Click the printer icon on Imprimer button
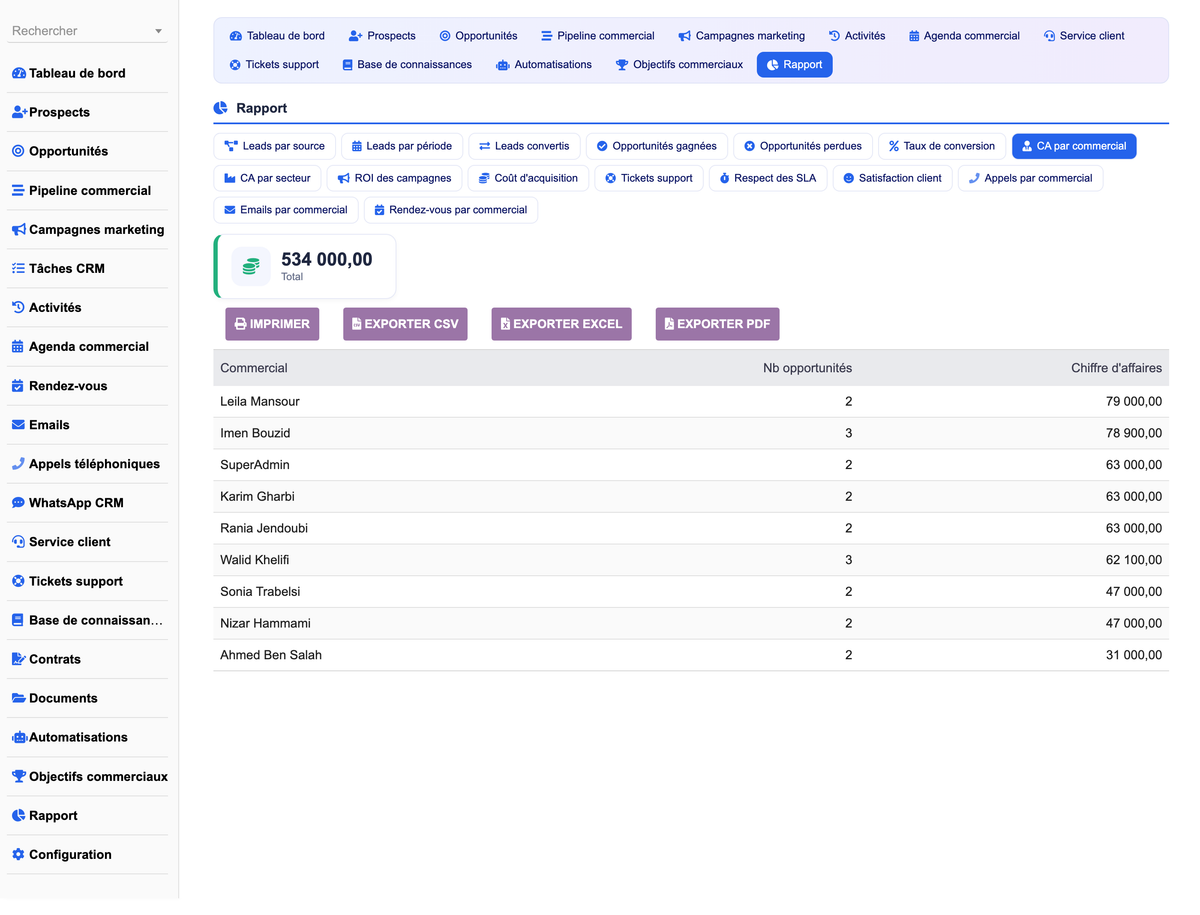This screenshot has width=1200, height=915. coord(240,324)
